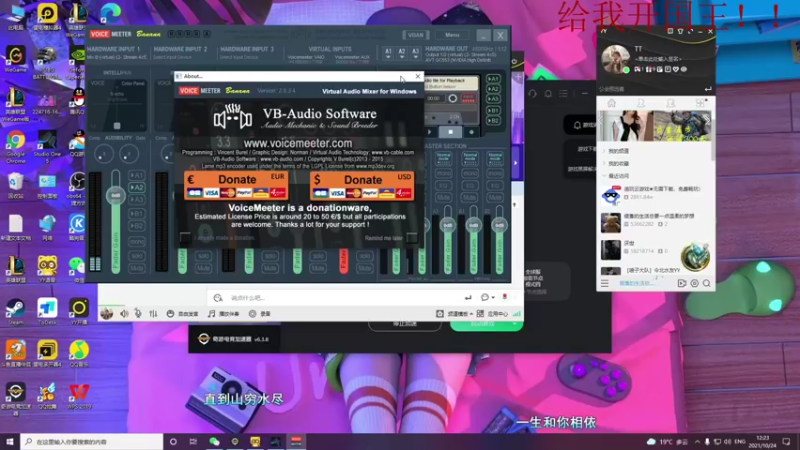Click the red flower gift icon

tap(505, 297)
